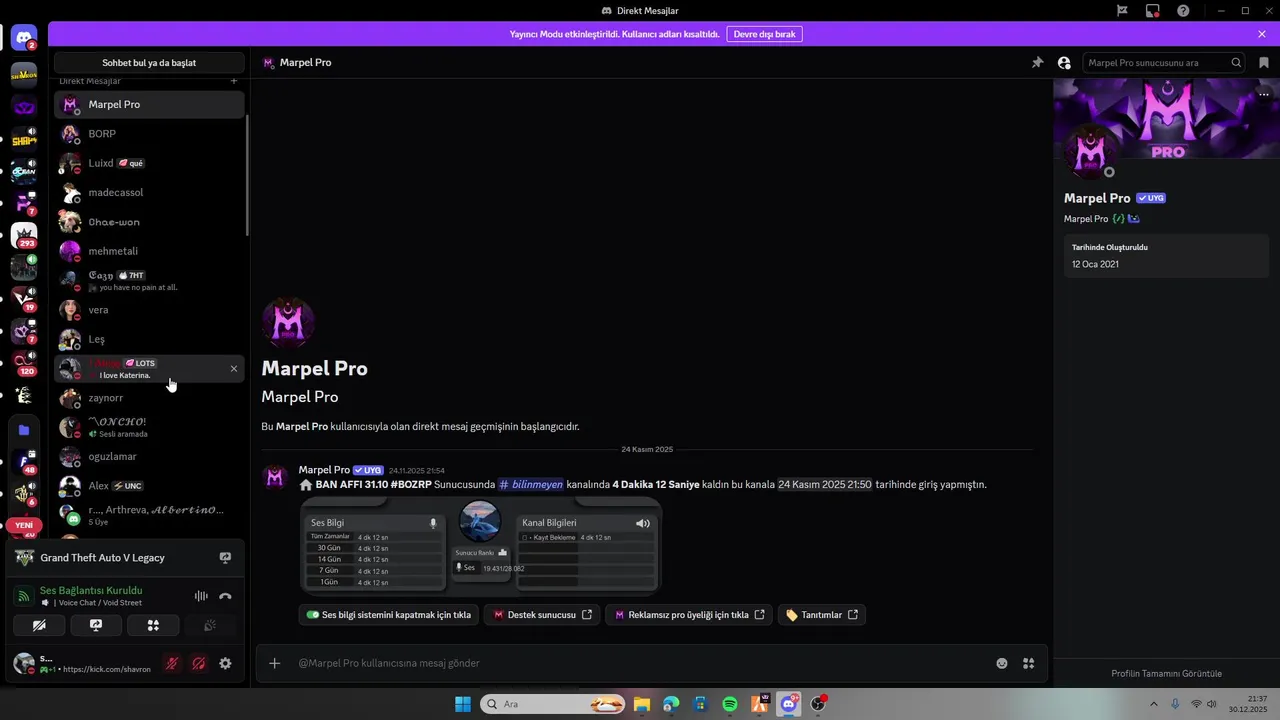The width and height of the screenshot is (1280, 720).
Task: Open the Destek sunucusu link
Action: (543, 615)
